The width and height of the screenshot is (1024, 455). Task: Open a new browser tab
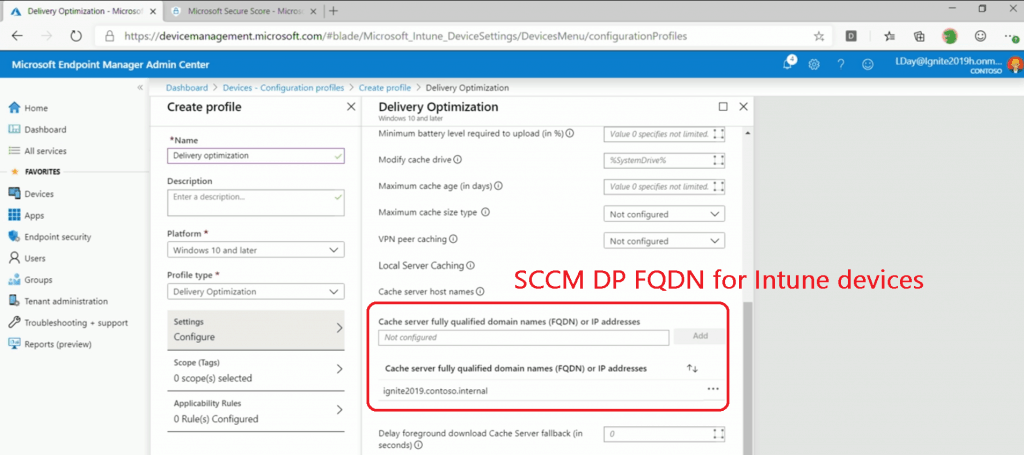(x=333, y=10)
